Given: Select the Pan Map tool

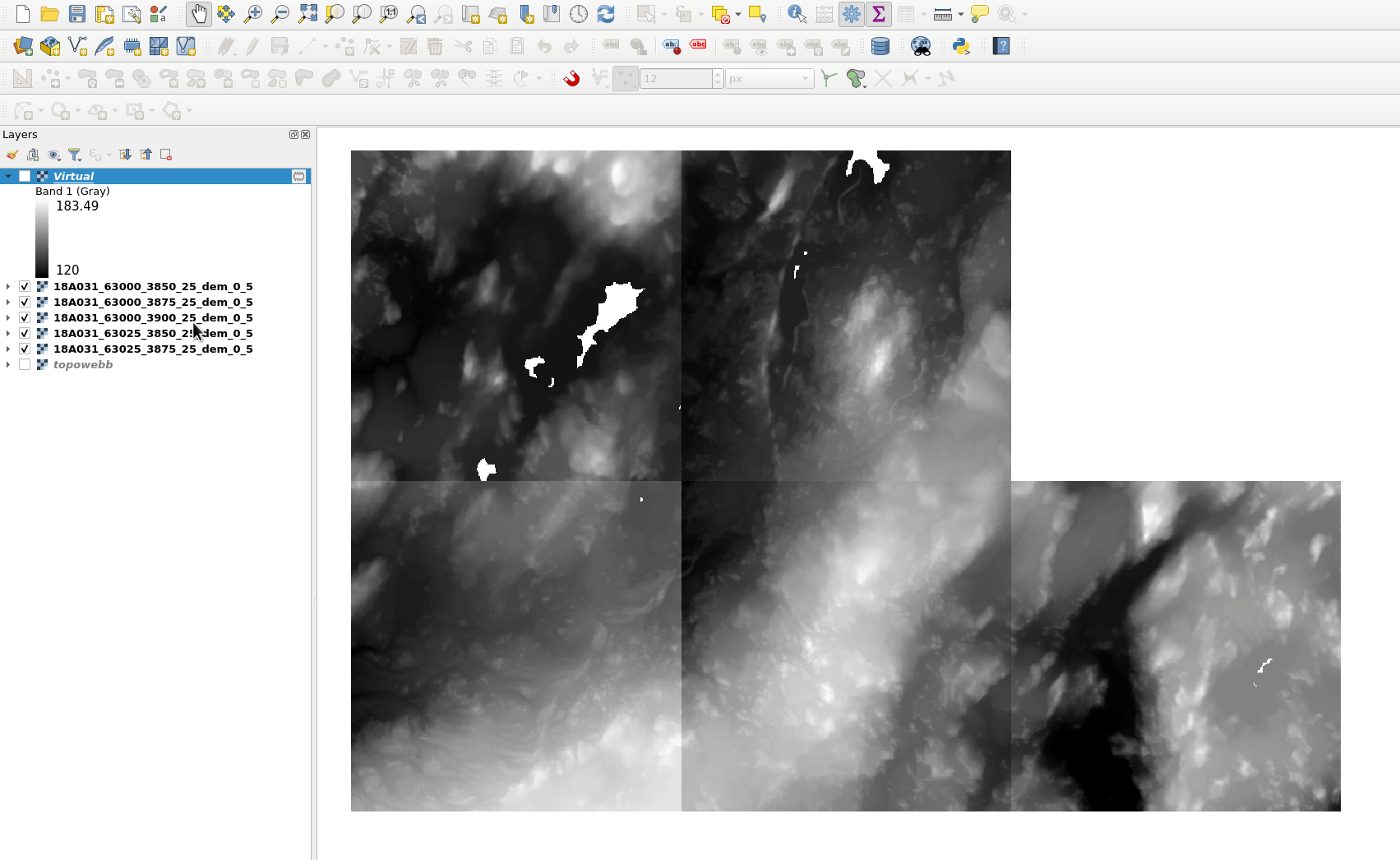Looking at the screenshot, I should [198, 14].
